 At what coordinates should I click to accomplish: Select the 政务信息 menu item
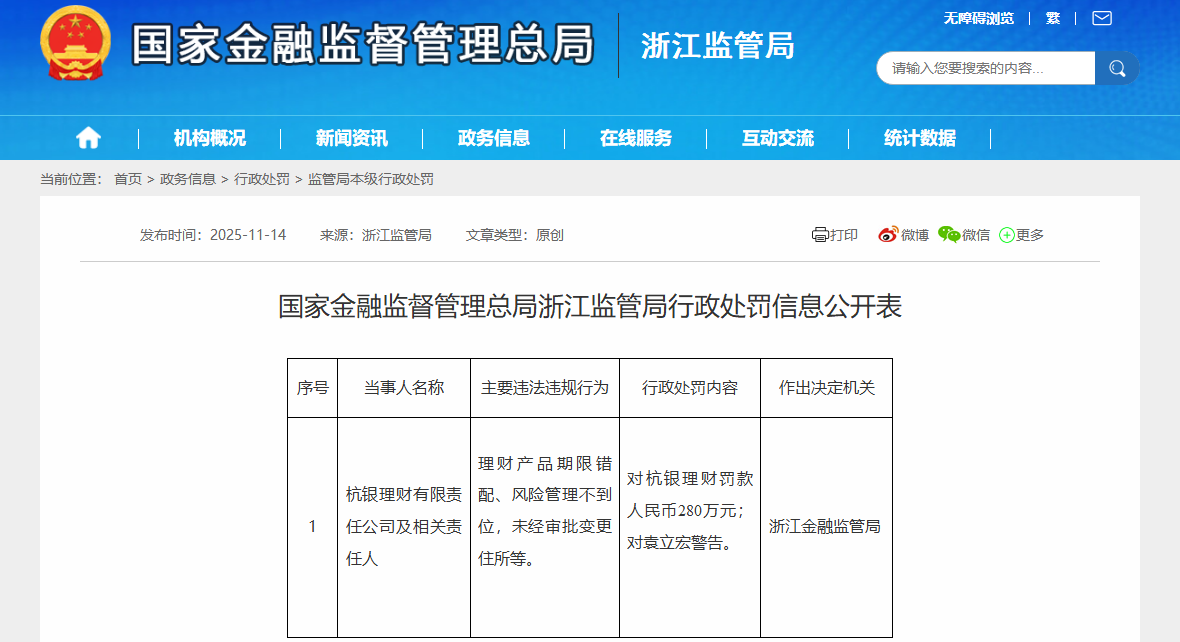tap(495, 137)
